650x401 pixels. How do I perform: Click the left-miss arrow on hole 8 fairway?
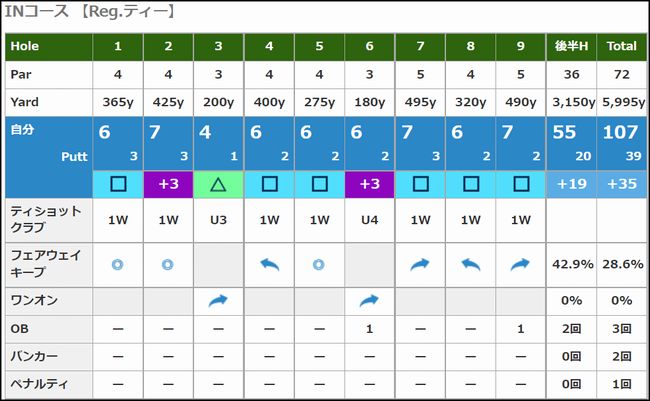pyautogui.click(x=471, y=264)
